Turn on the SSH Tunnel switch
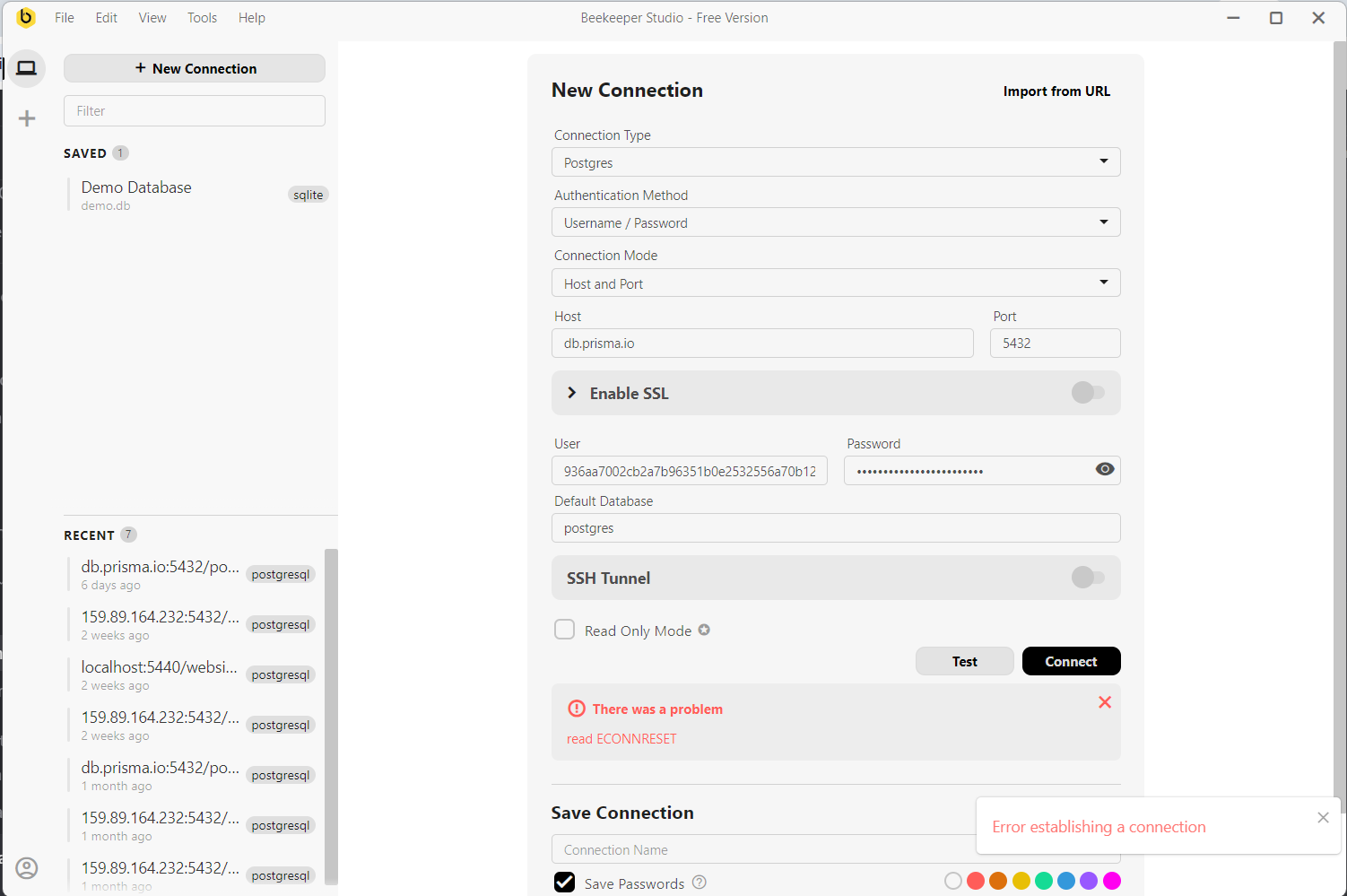The image size is (1347, 896). tap(1088, 578)
